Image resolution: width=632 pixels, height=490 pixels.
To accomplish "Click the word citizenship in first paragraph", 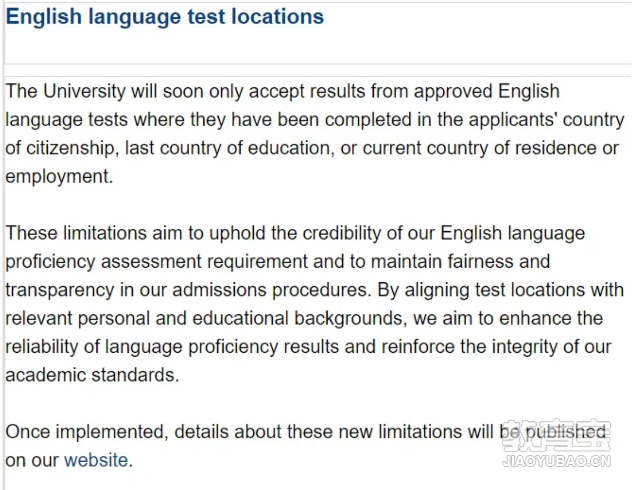I will tap(73, 148).
